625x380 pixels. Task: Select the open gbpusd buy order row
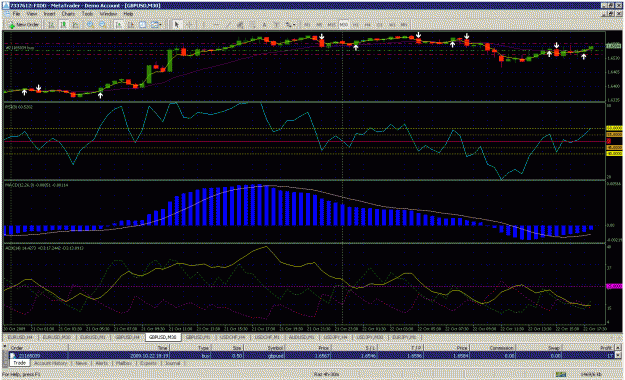coord(312,355)
